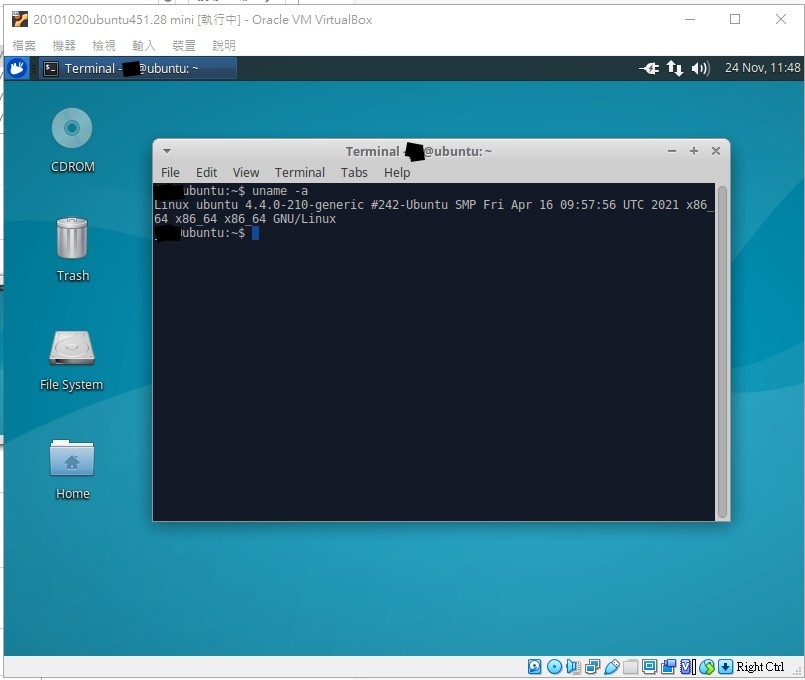This screenshot has height=680, width=805.
Task: Open the terminal Edit menu
Action: click(206, 172)
